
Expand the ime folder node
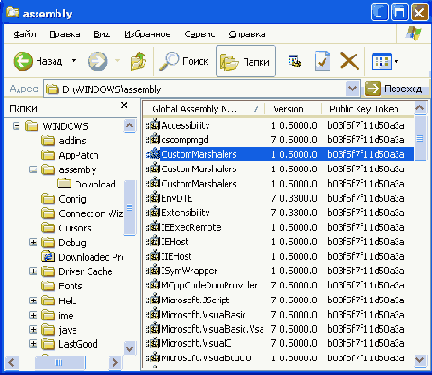coord(33,315)
